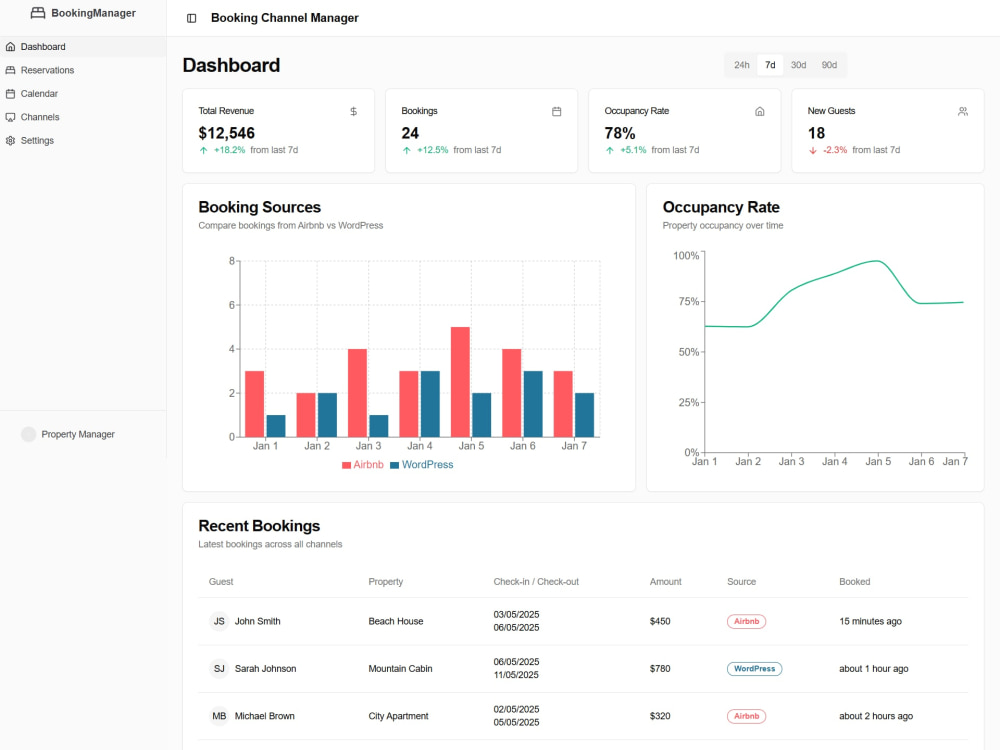
Task: Click the '15 minutes ago' booked cell
Action: [871, 621]
